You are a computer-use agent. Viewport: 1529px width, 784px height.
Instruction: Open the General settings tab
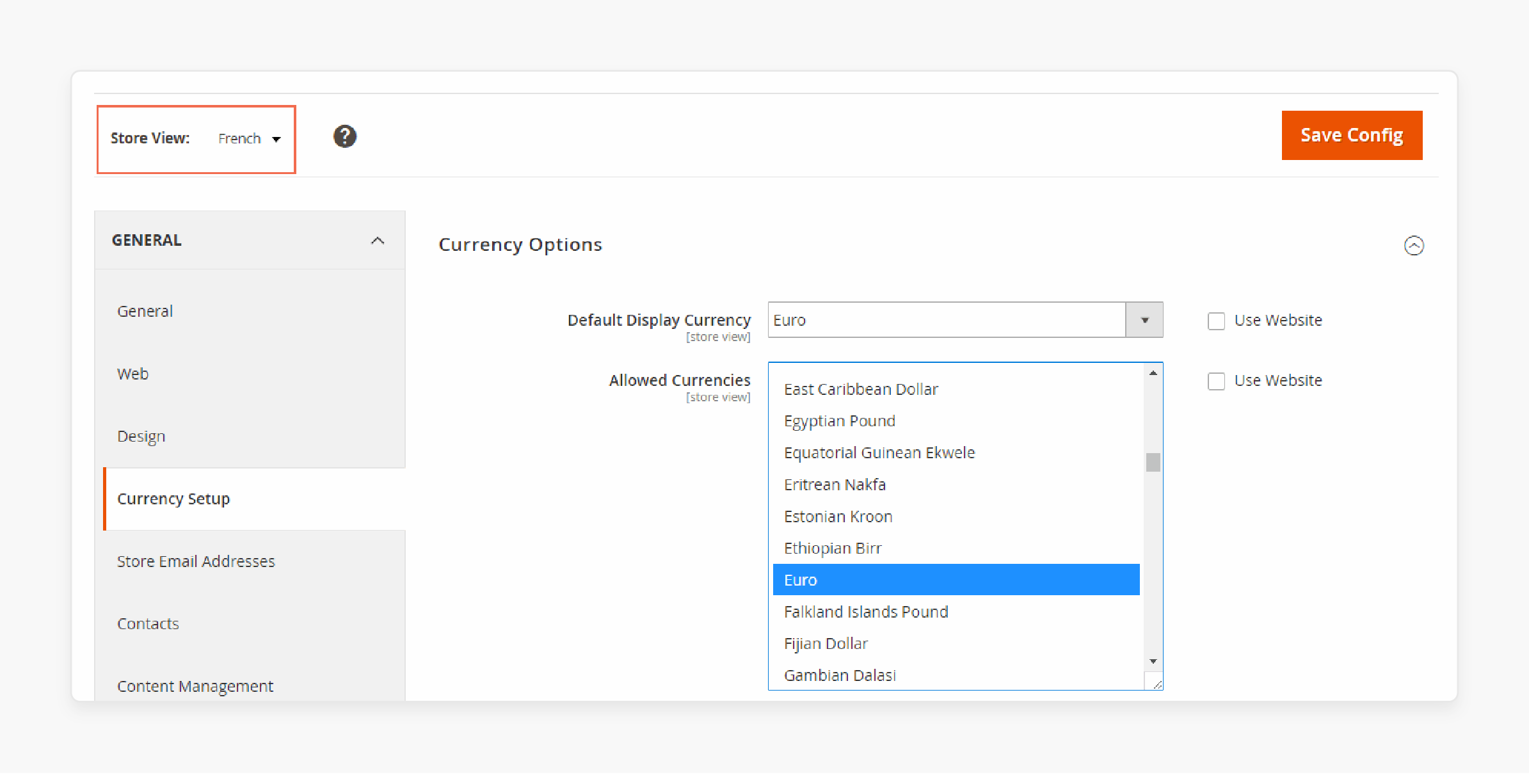(145, 312)
